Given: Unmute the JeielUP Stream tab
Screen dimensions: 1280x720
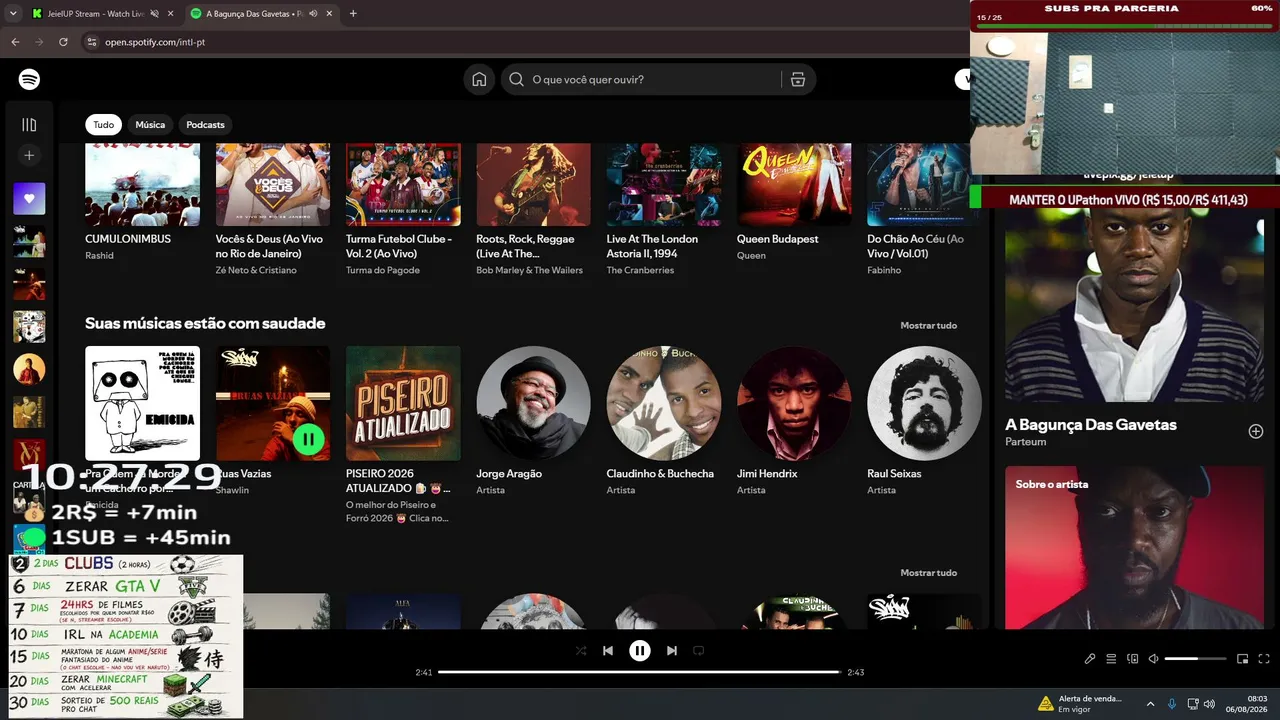Looking at the screenshot, I should tap(155, 14).
